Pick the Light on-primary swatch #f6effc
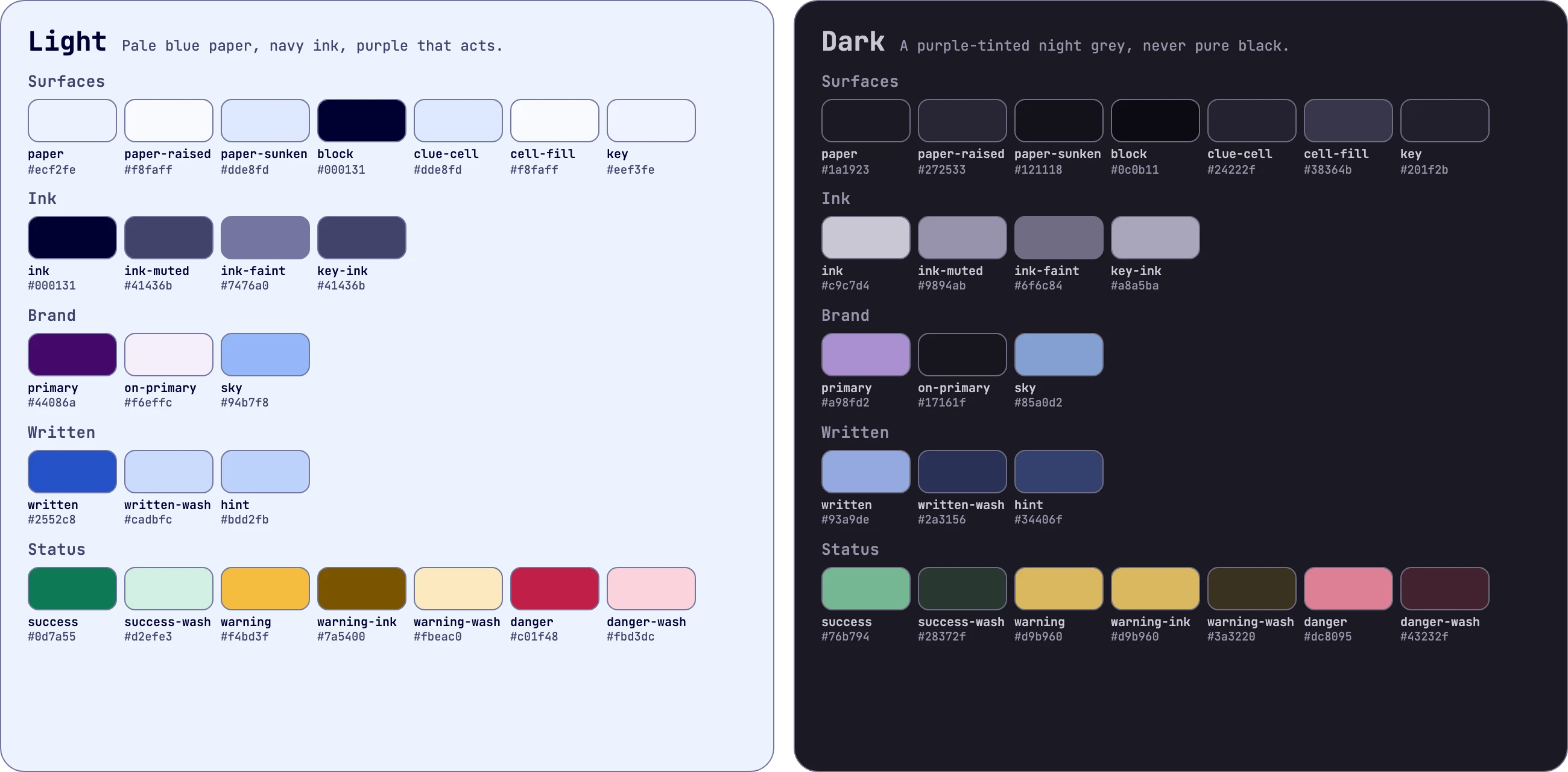Image resolution: width=1568 pixels, height=772 pixels. pos(169,355)
